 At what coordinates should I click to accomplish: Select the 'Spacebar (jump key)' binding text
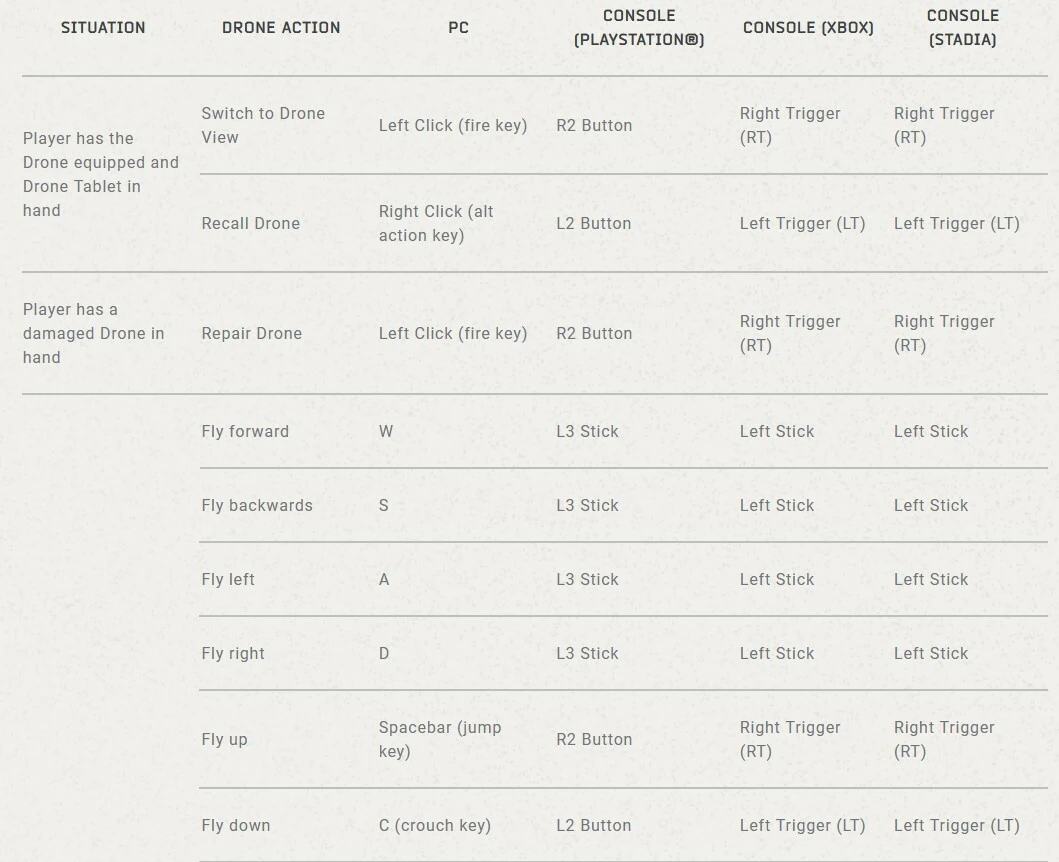(x=440, y=739)
